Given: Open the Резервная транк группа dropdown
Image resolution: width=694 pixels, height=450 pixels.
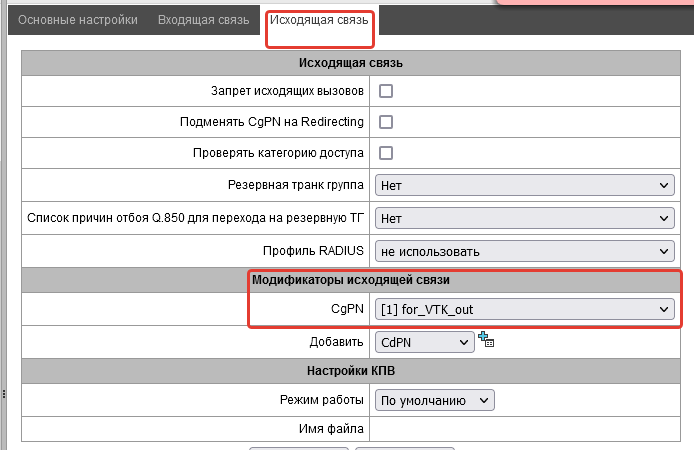Looking at the screenshot, I should pos(524,185).
